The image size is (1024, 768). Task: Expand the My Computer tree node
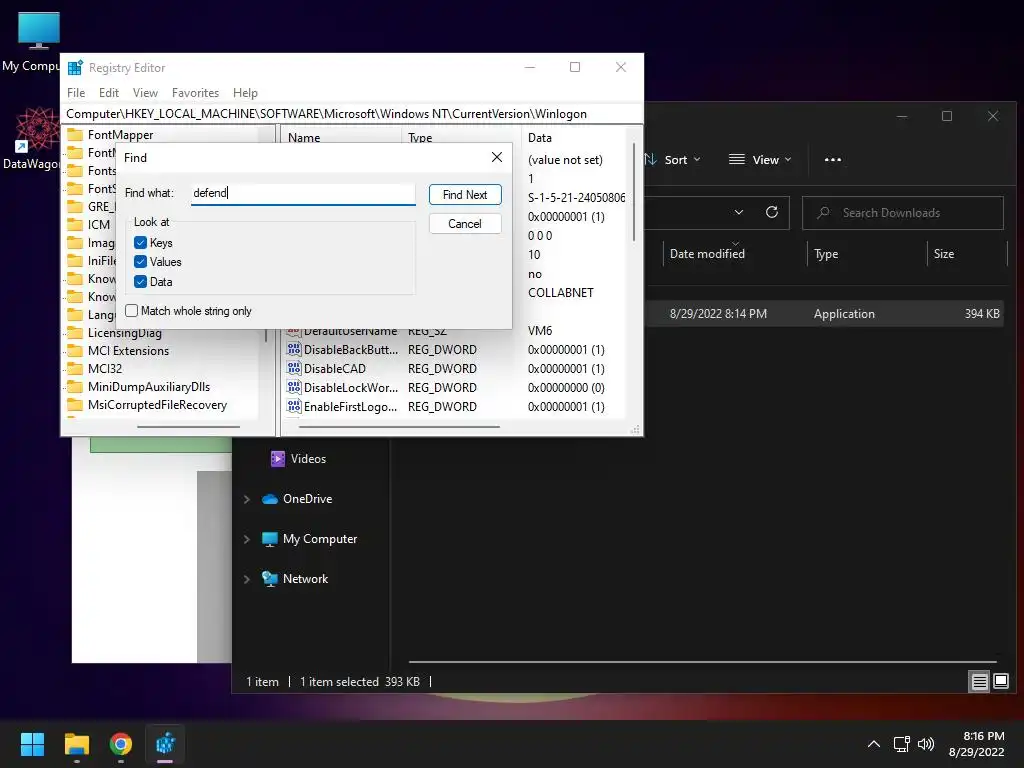click(x=247, y=539)
